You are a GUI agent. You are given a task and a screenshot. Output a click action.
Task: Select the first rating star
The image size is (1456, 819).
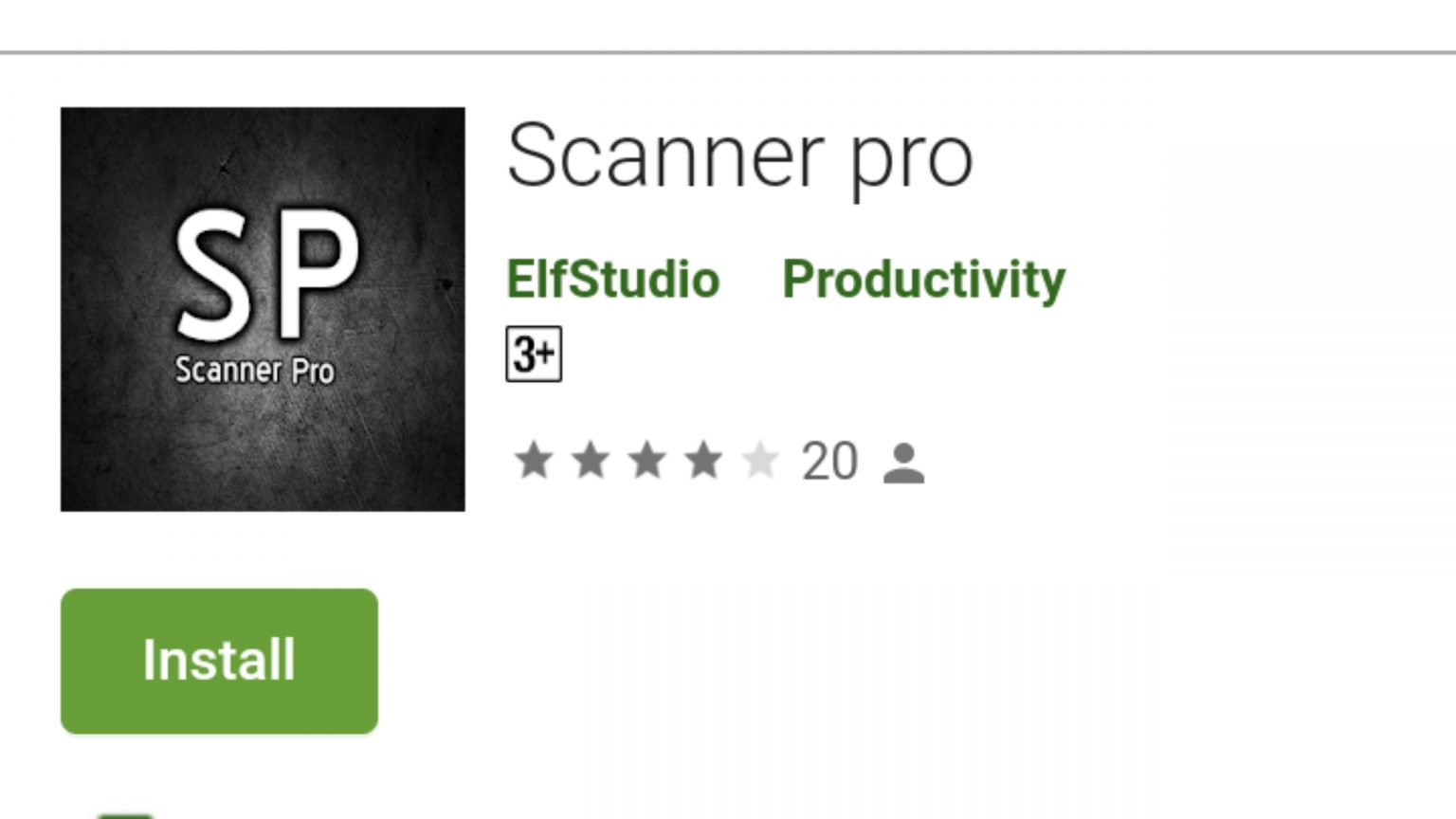(x=534, y=461)
